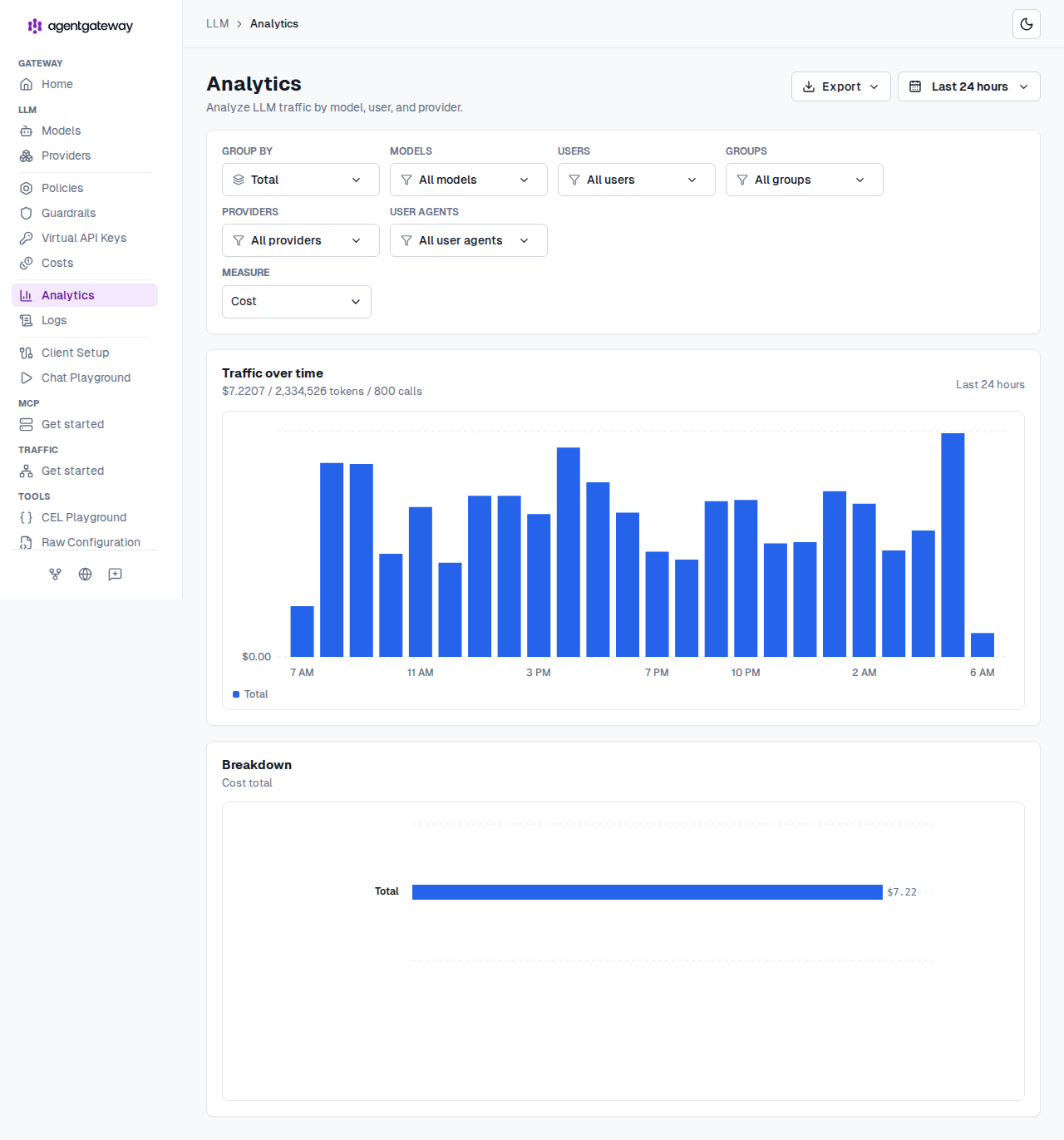The height and width of the screenshot is (1140, 1064).
Task: Click the Costs coins icon
Action: 27,263
